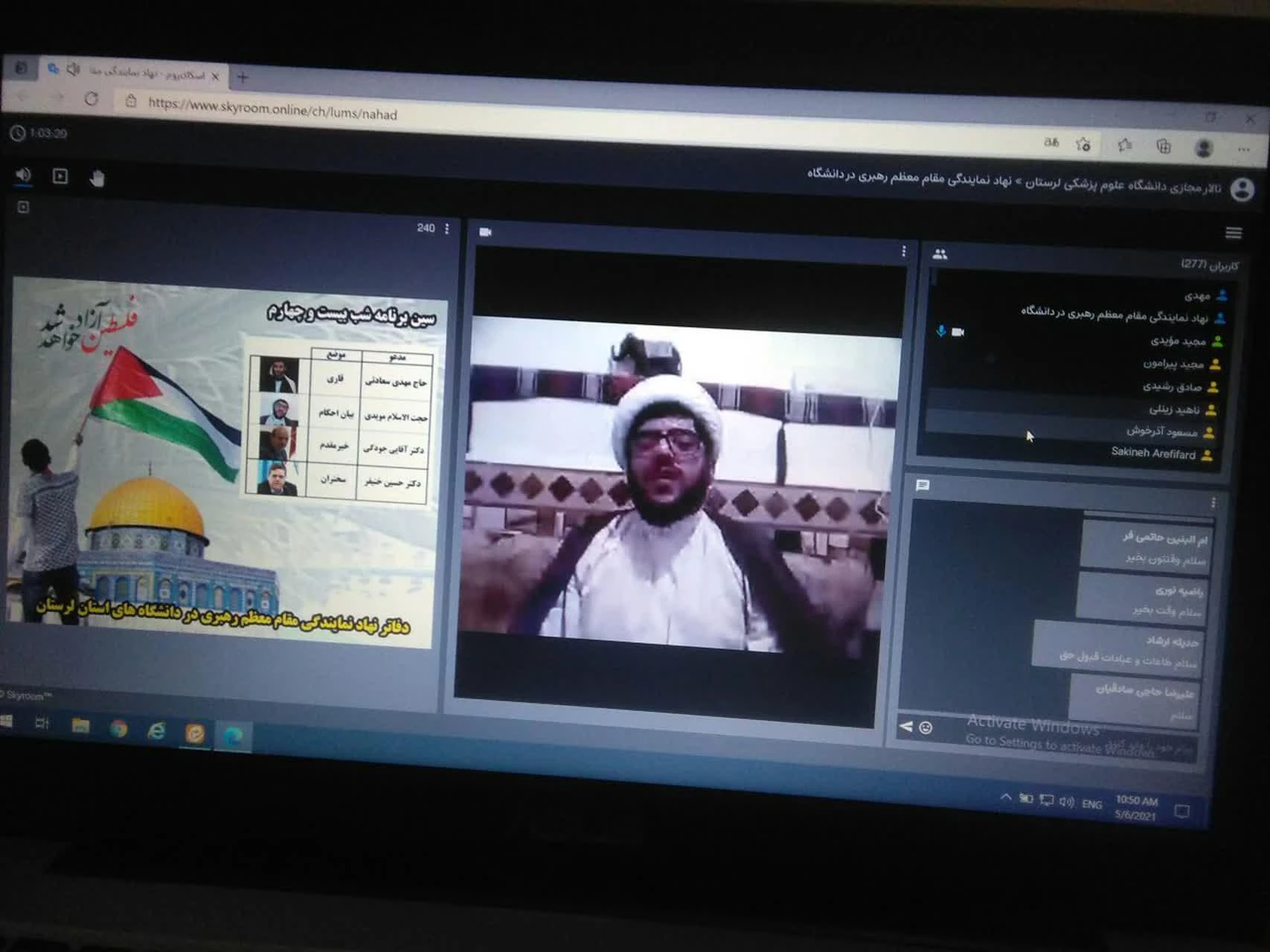Viewport: 1270px width, 952px height.
Task: Click the skyroom.online address bar
Action: pyautogui.click(x=272, y=109)
